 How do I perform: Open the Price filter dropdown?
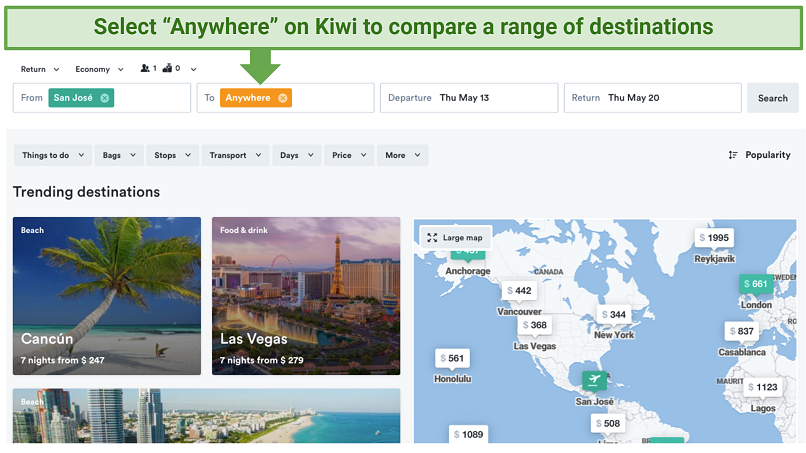point(349,155)
